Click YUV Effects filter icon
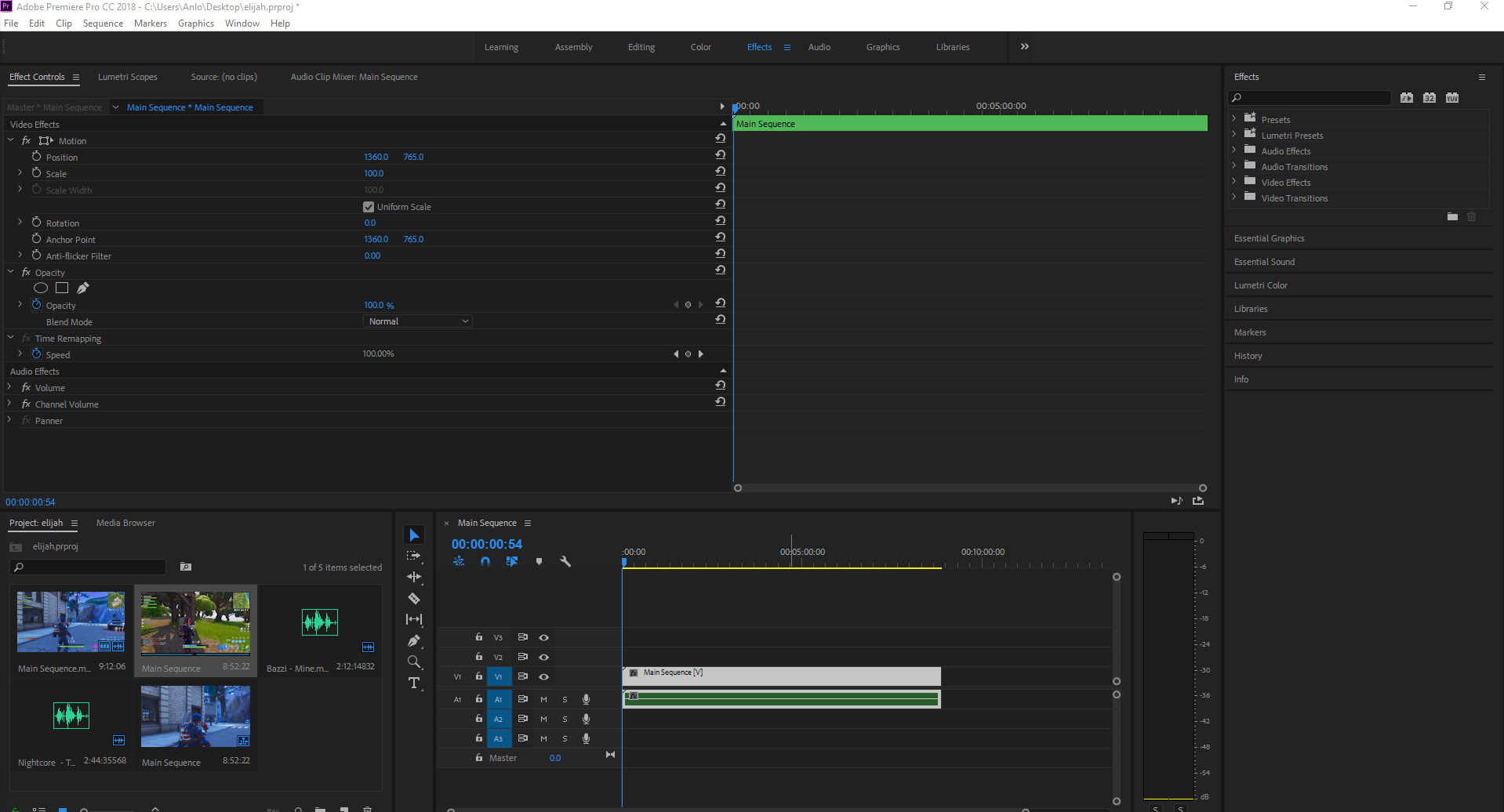This screenshot has height=812, width=1504. [1452, 98]
